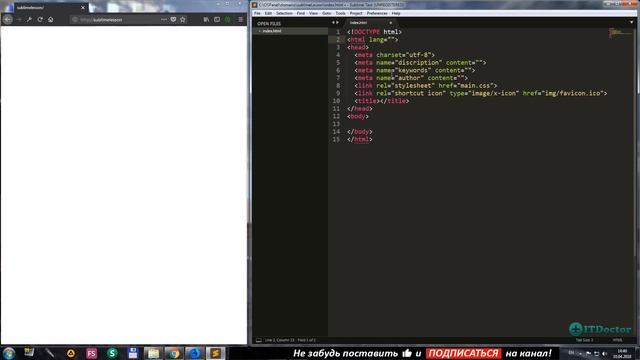Change Tab Size in the status bar
Viewport: 640px width, 360px height.
coord(584,340)
